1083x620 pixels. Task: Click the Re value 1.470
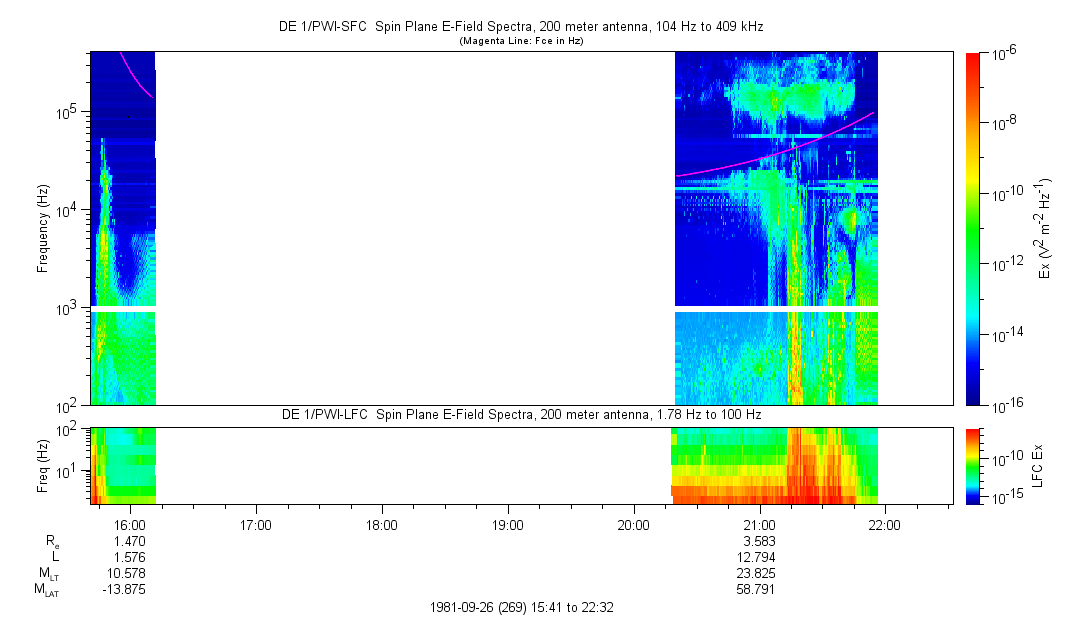130,541
